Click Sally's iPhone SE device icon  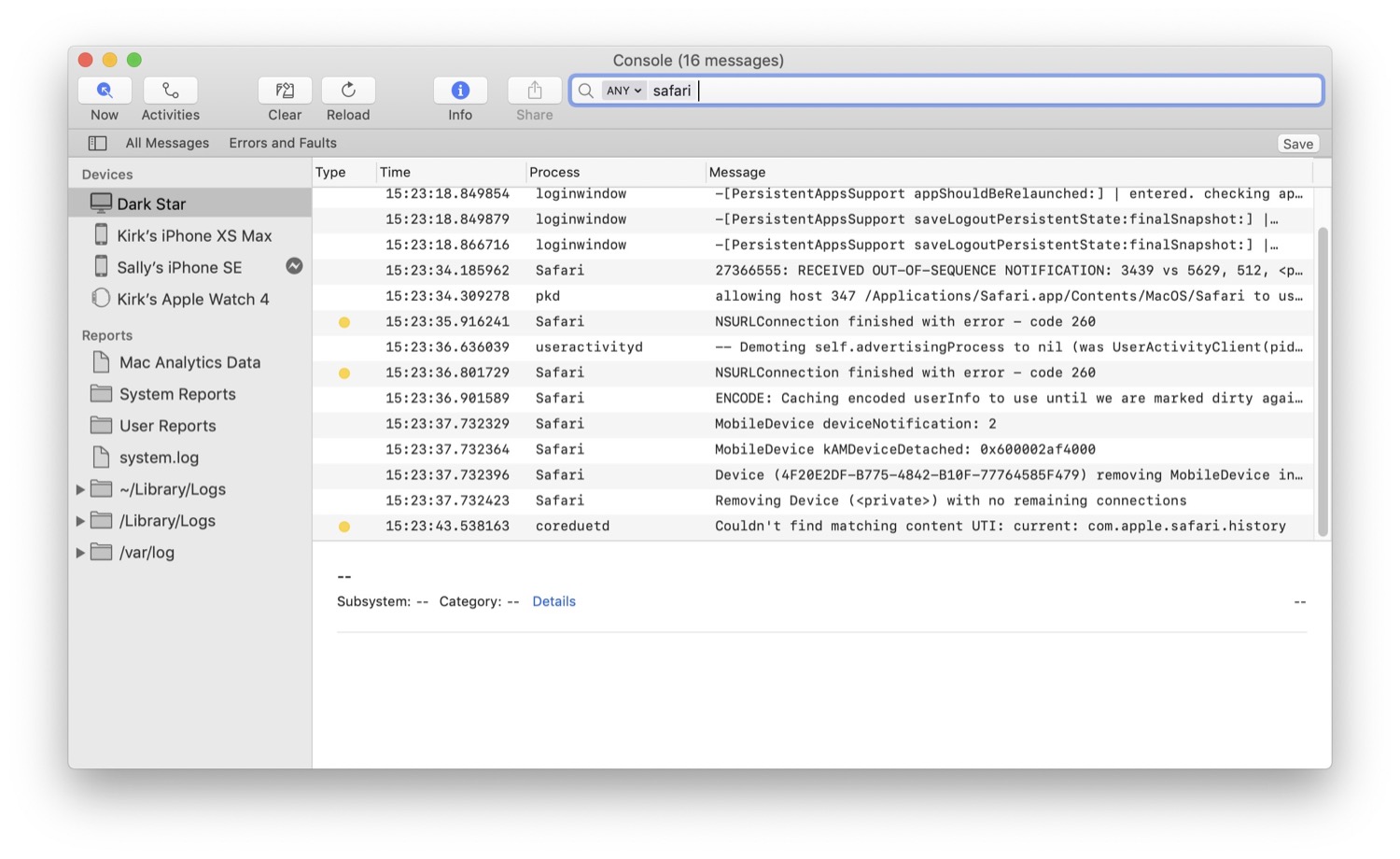pos(101,266)
